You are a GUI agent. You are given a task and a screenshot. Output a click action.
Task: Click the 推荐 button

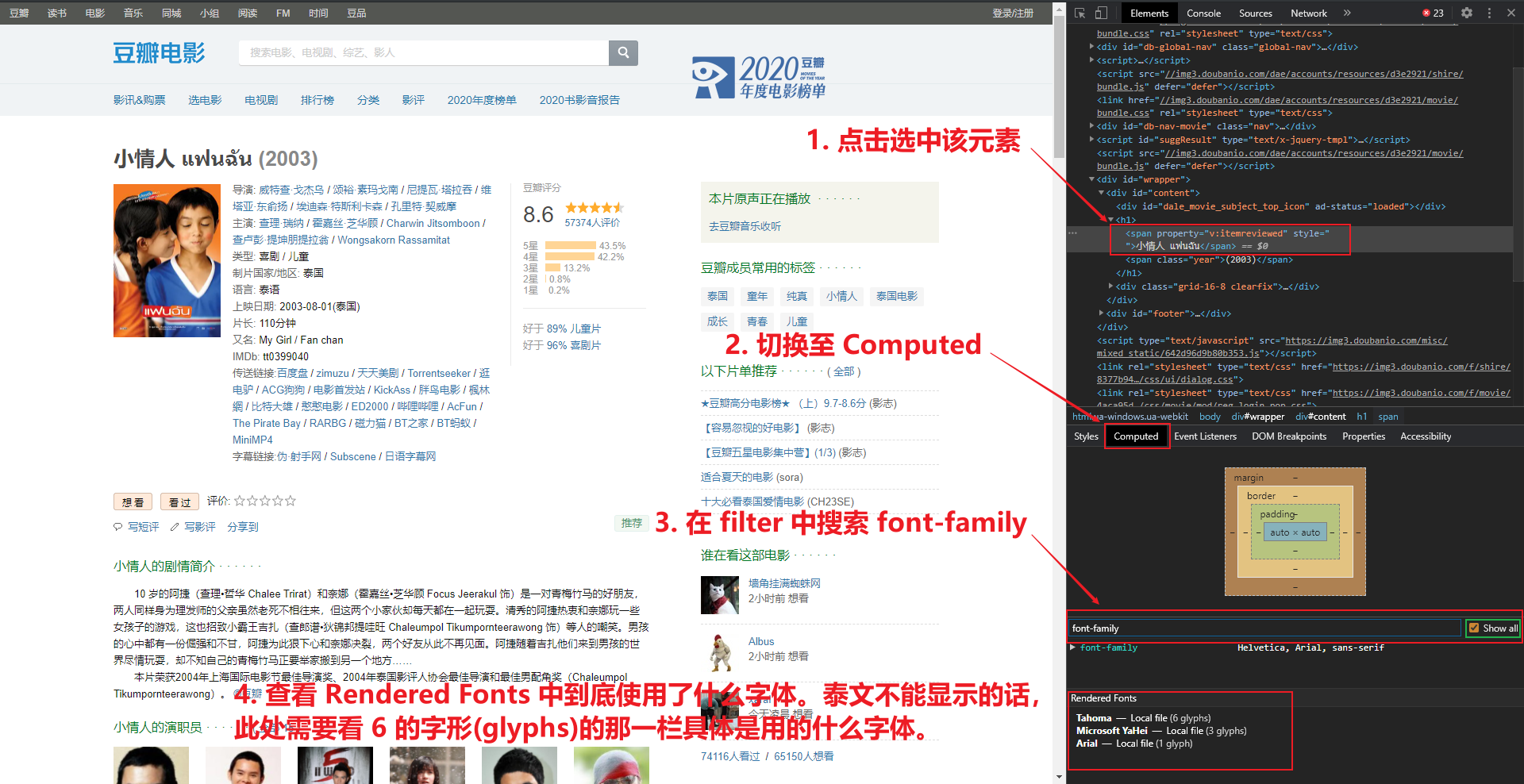click(632, 523)
